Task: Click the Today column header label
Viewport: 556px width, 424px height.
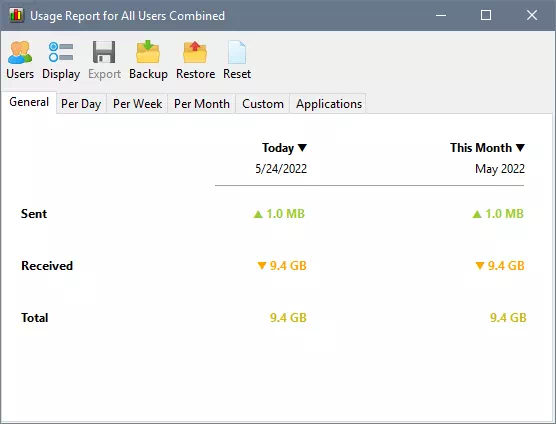Action: coord(278,148)
